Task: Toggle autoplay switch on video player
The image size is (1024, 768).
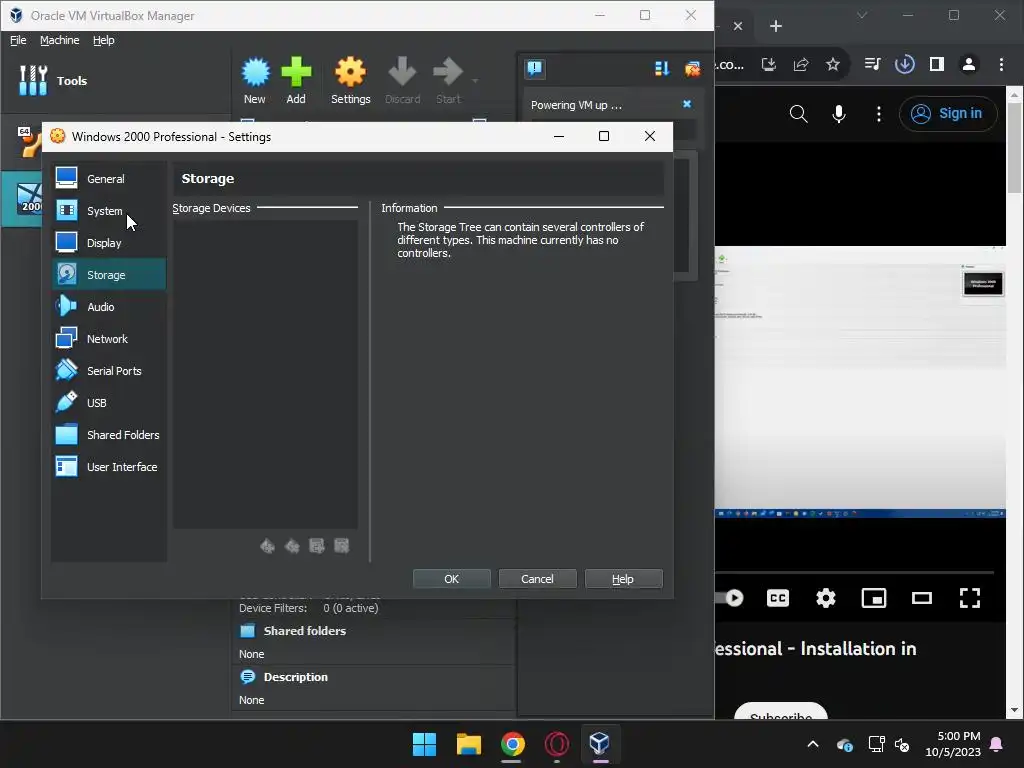Action: (x=730, y=598)
